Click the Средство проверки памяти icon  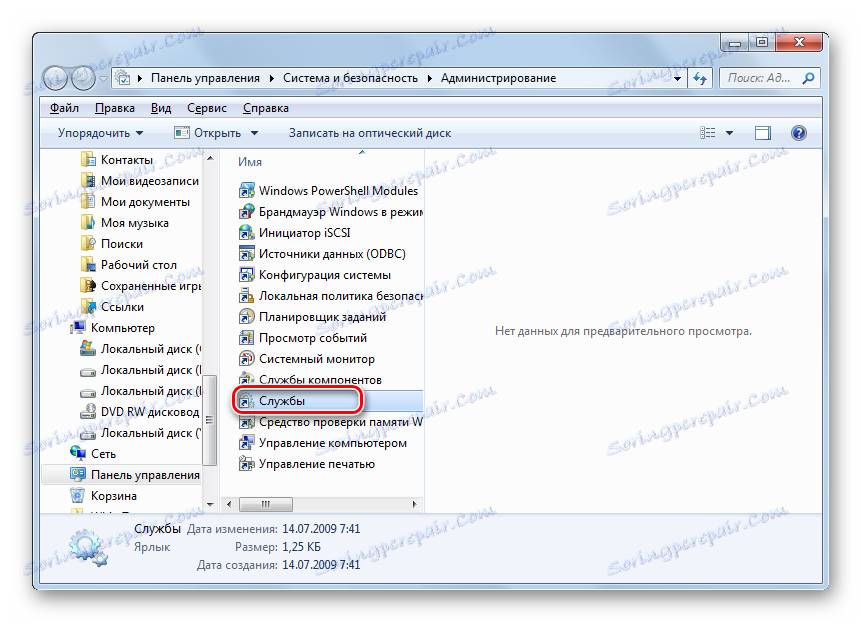click(246, 422)
